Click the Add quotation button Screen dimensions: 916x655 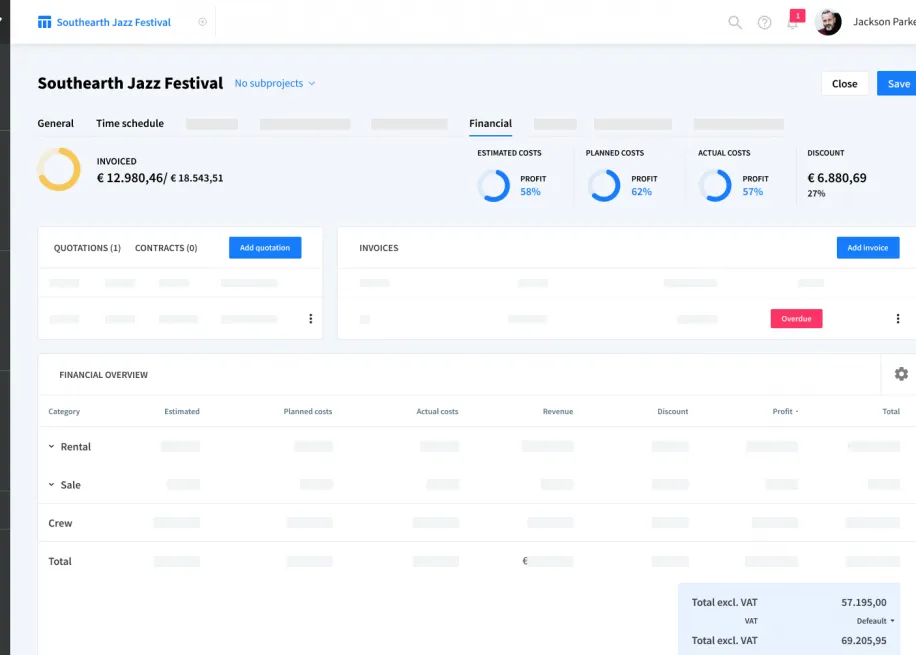pos(264,247)
